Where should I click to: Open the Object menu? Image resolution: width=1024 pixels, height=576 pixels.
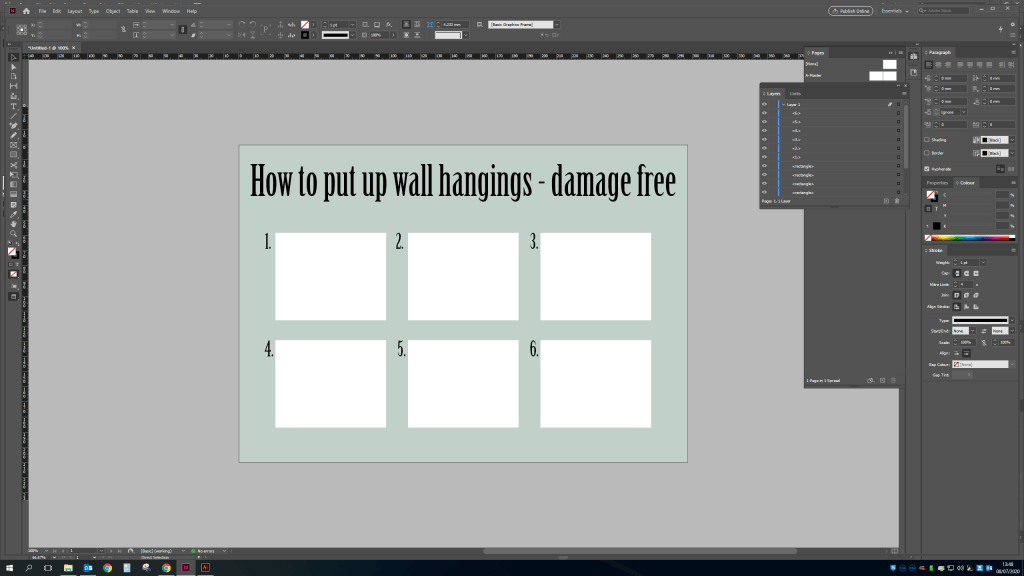pyautogui.click(x=113, y=11)
